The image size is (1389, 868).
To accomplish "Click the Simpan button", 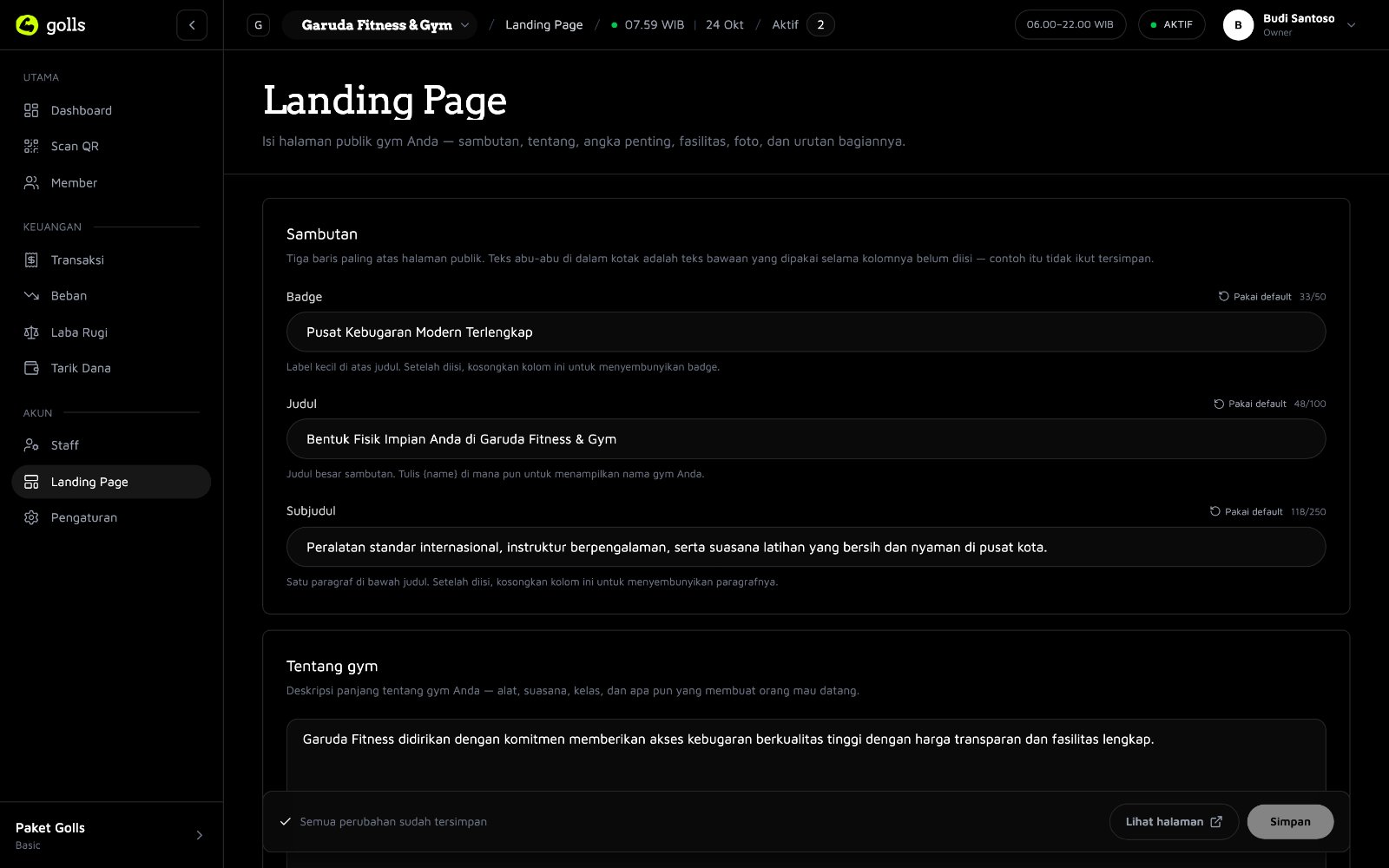I will click(x=1290, y=822).
